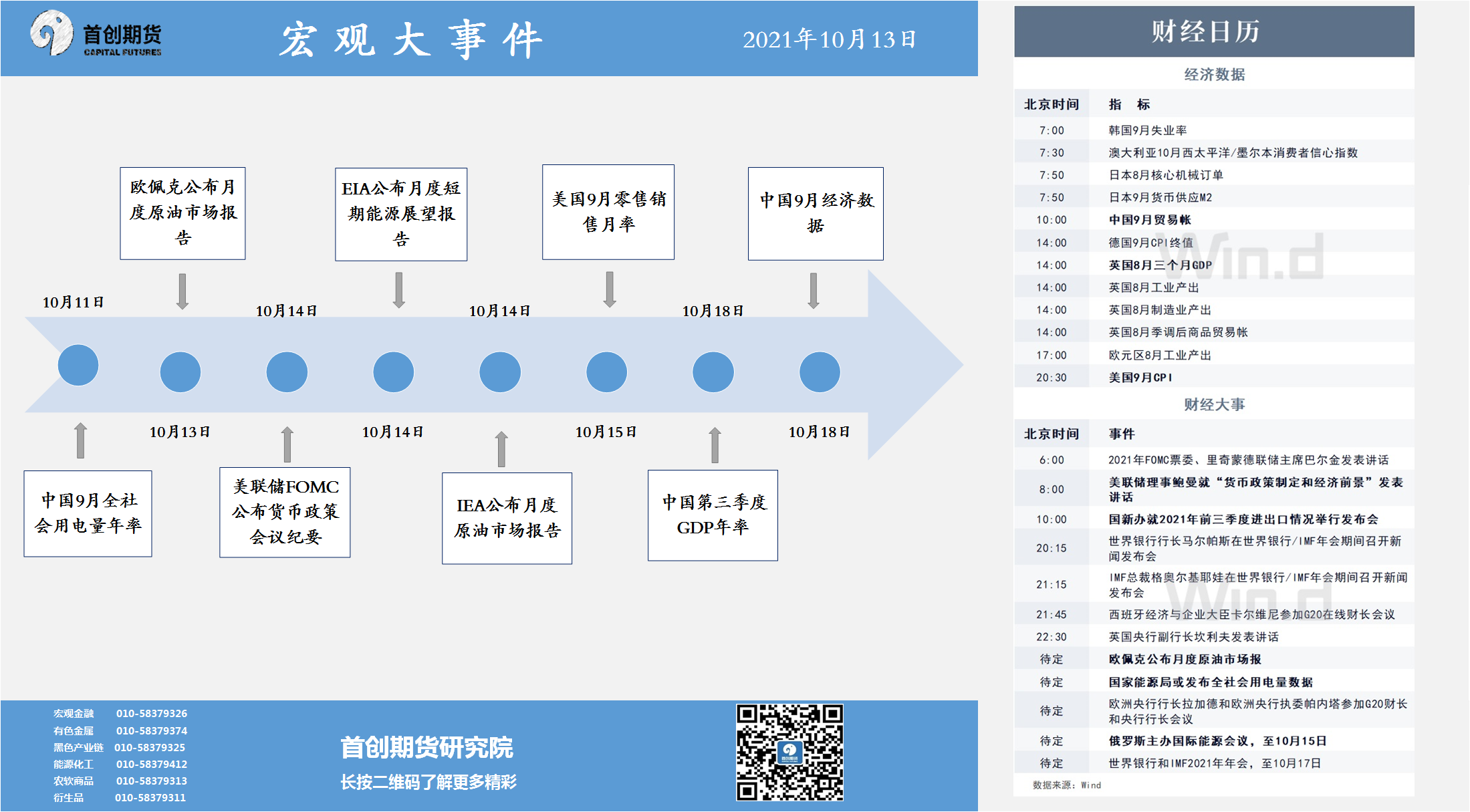Click row 日本9月货币供应M2

coord(1214,198)
